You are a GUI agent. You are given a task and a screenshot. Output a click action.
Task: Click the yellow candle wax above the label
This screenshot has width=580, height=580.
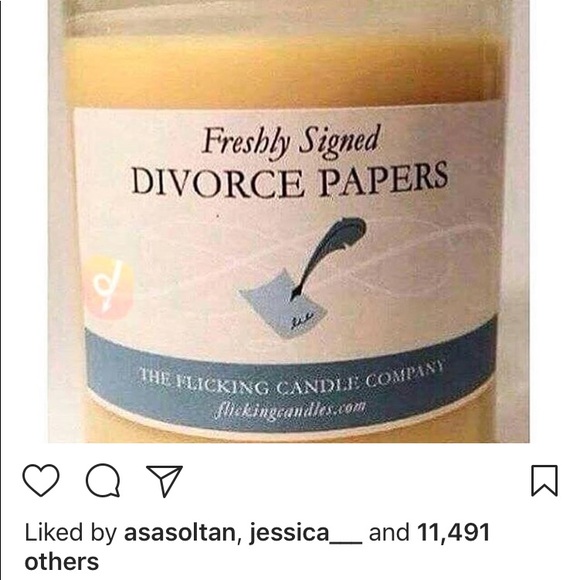tap(281, 70)
